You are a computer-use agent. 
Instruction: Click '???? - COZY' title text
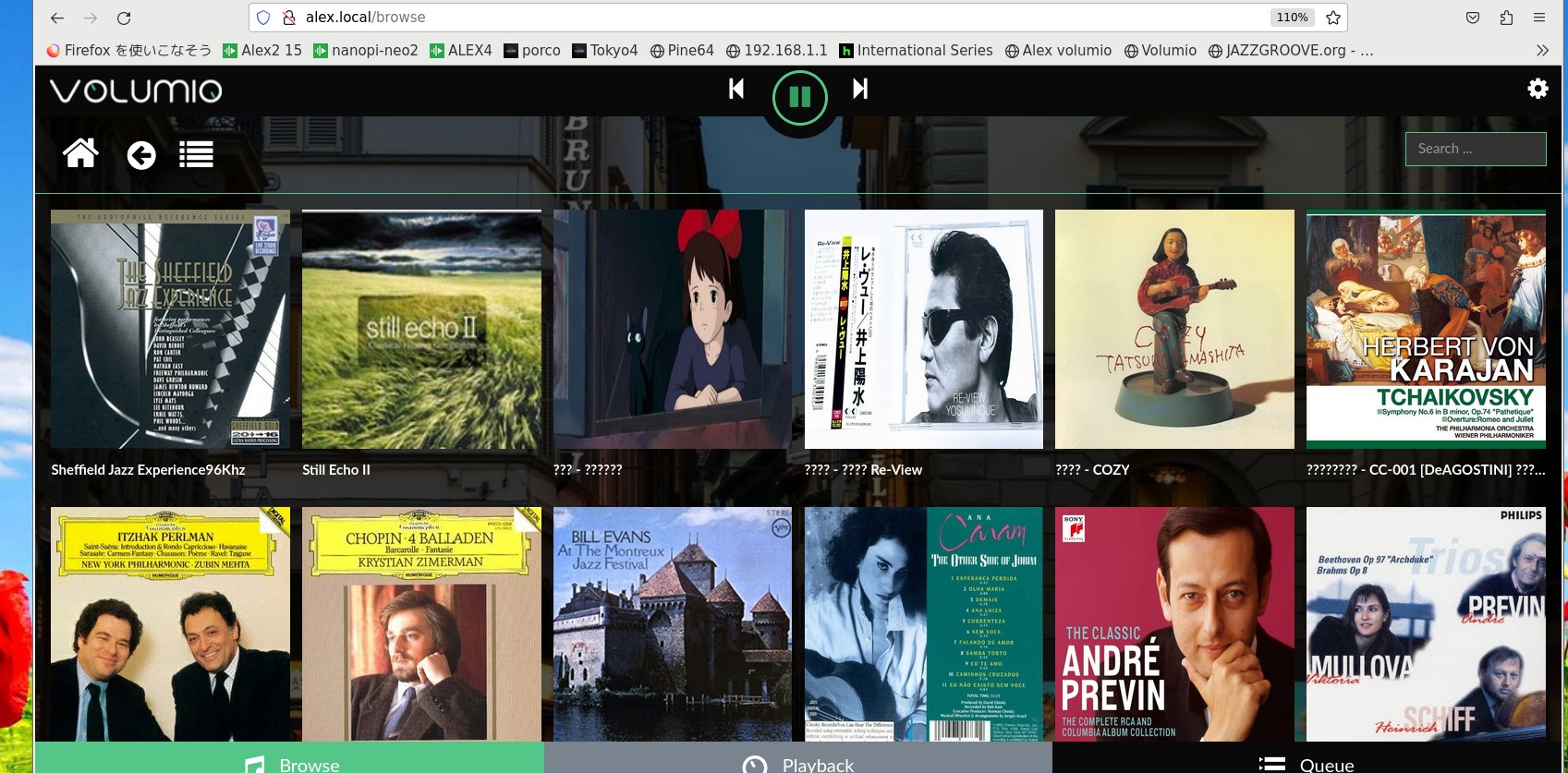pyautogui.click(x=1092, y=470)
